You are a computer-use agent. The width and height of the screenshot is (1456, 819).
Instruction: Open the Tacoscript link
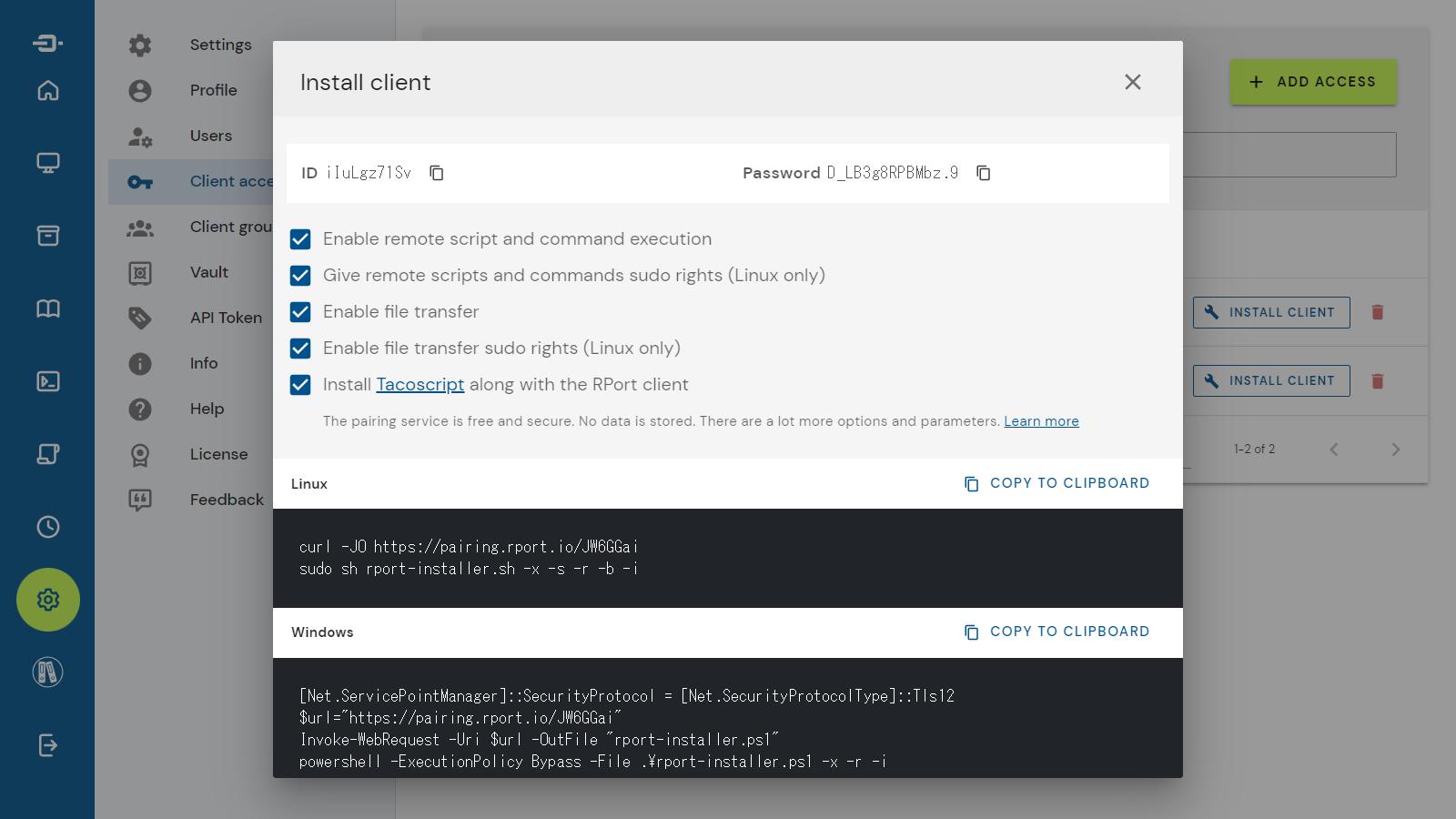coord(420,385)
